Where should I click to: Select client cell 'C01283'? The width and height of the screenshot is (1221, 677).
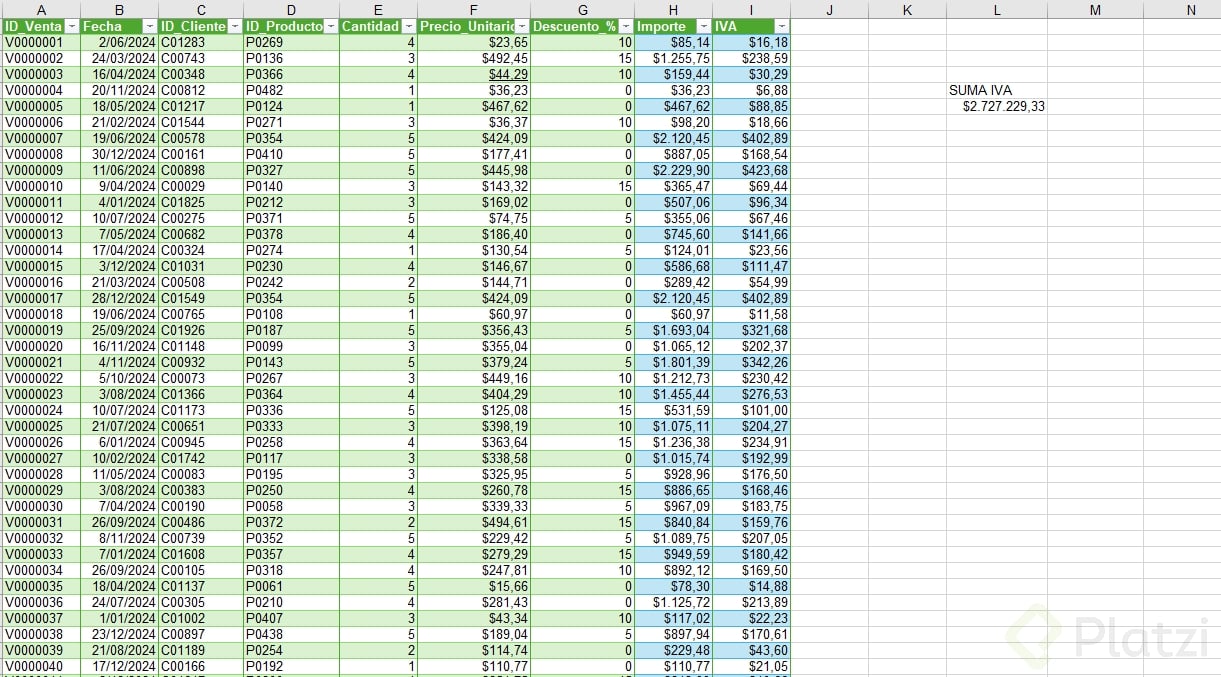tap(200, 43)
